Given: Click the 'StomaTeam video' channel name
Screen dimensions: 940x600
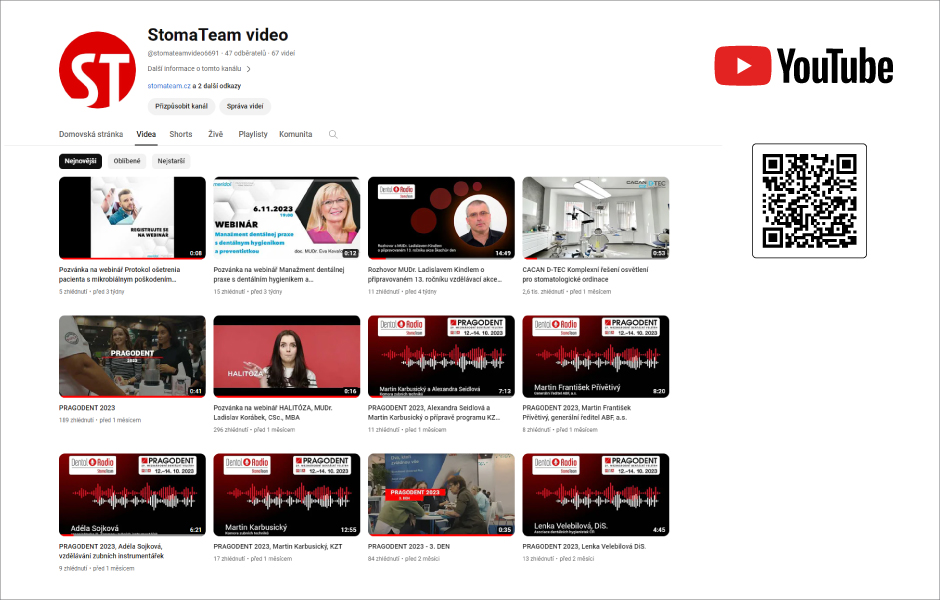Looking at the screenshot, I should pos(218,35).
